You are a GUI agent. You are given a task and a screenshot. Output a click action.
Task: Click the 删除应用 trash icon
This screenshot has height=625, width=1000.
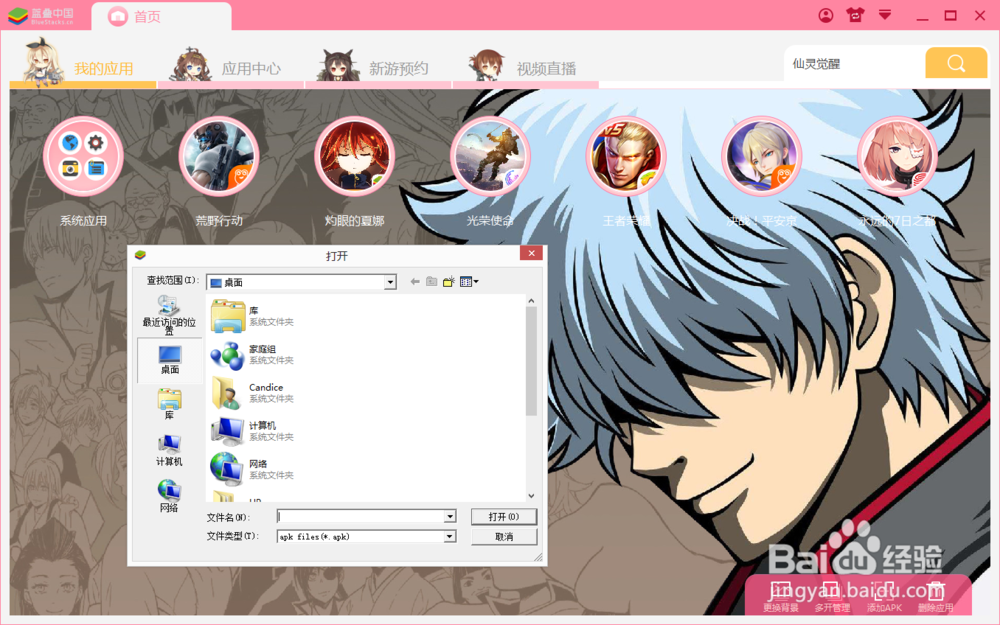coord(936,597)
